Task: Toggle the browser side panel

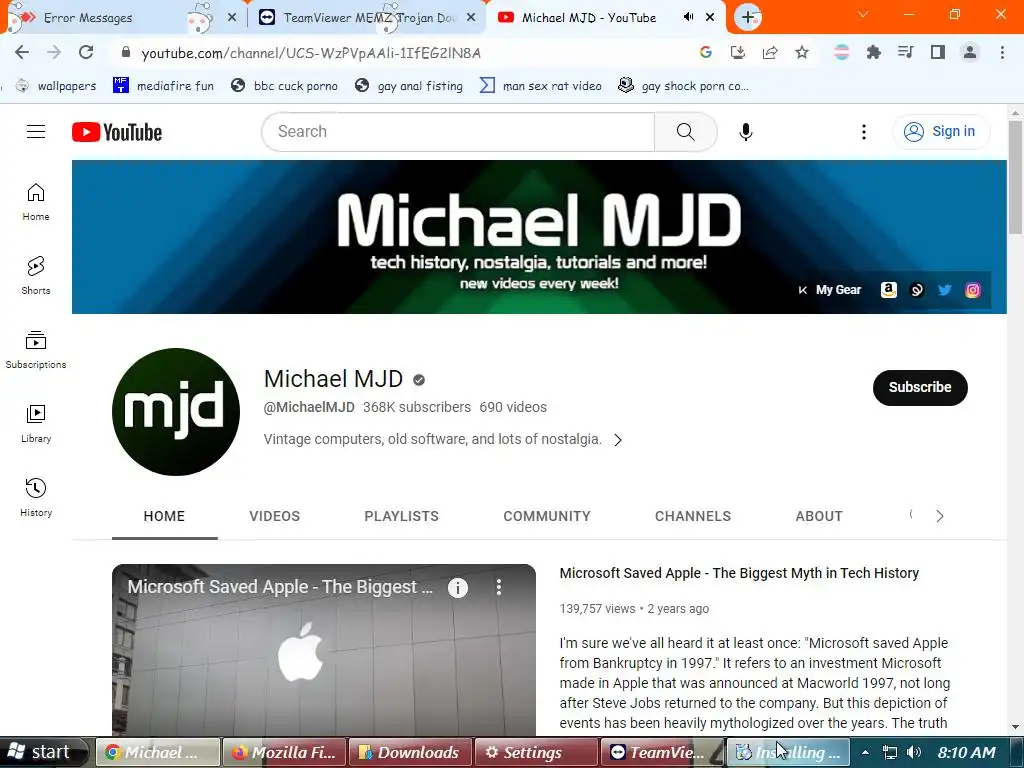Action: pyautogui.click(x=938, y=52)
